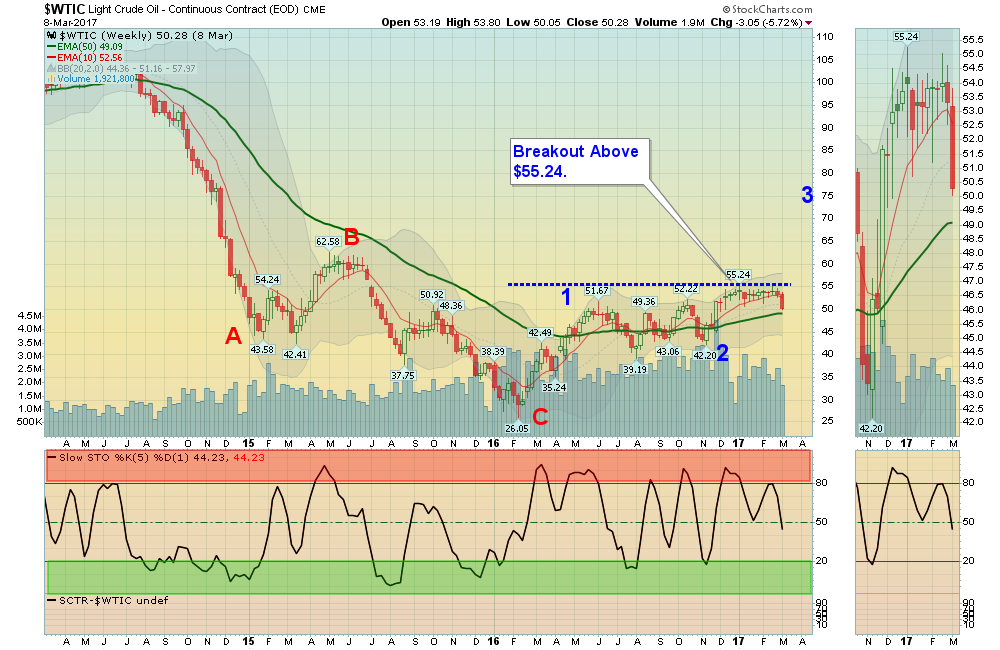Click the red wave label "A"
The image size is (1000, 650).
point(233,336)
